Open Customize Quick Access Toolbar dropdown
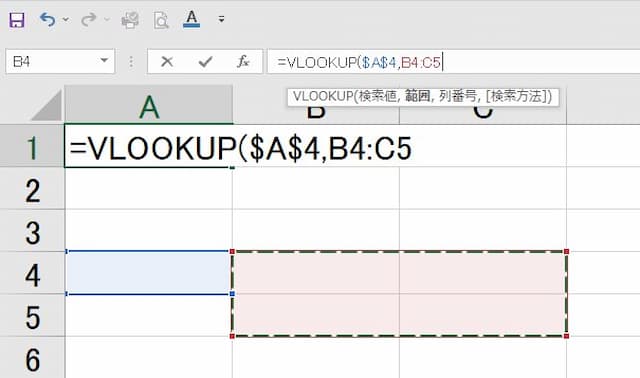Image resolution: width=640 pixels, height=378 pixels. click(x=221, y=19)
